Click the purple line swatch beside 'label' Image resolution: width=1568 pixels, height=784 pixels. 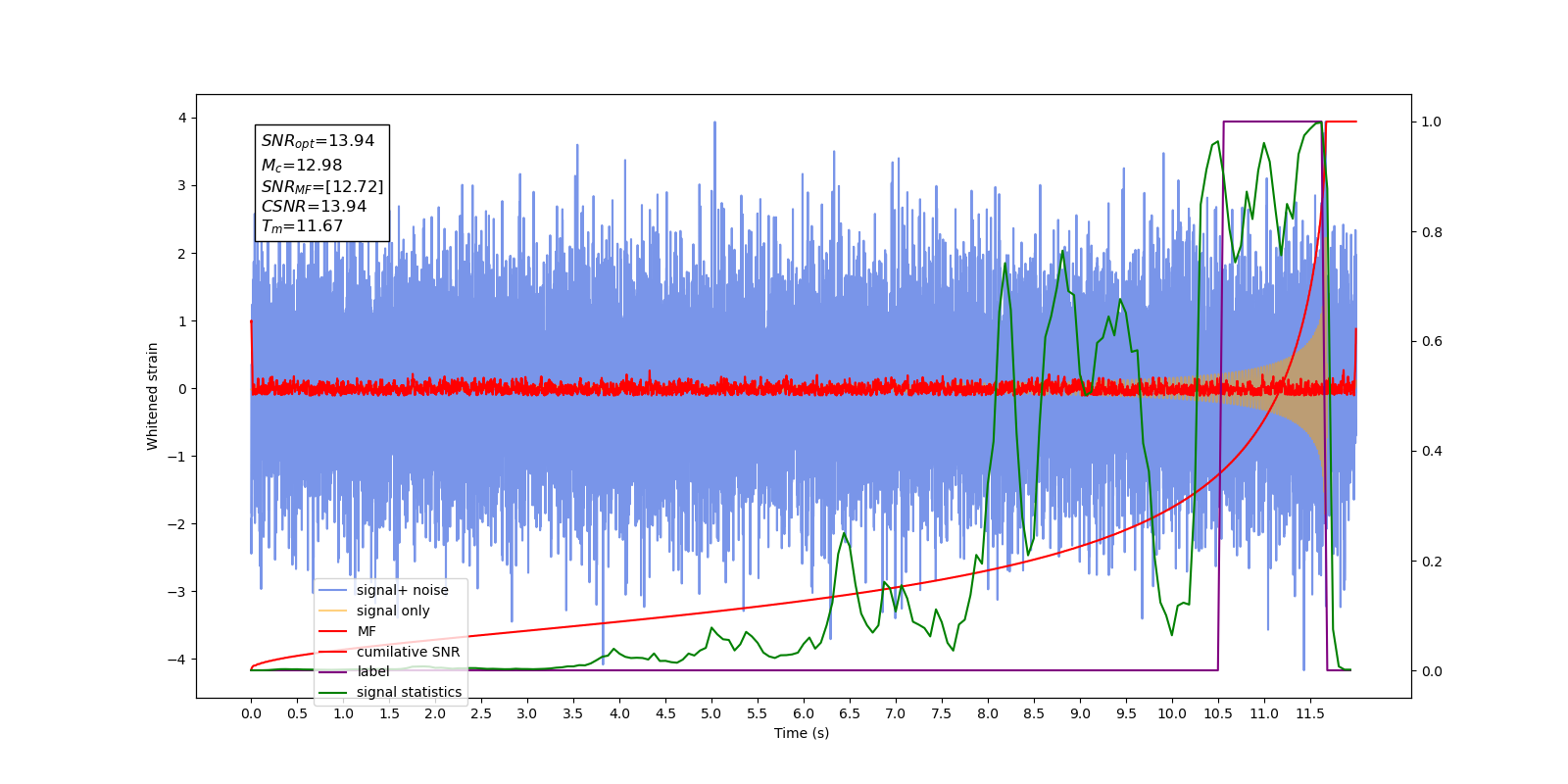click(333, 671)
